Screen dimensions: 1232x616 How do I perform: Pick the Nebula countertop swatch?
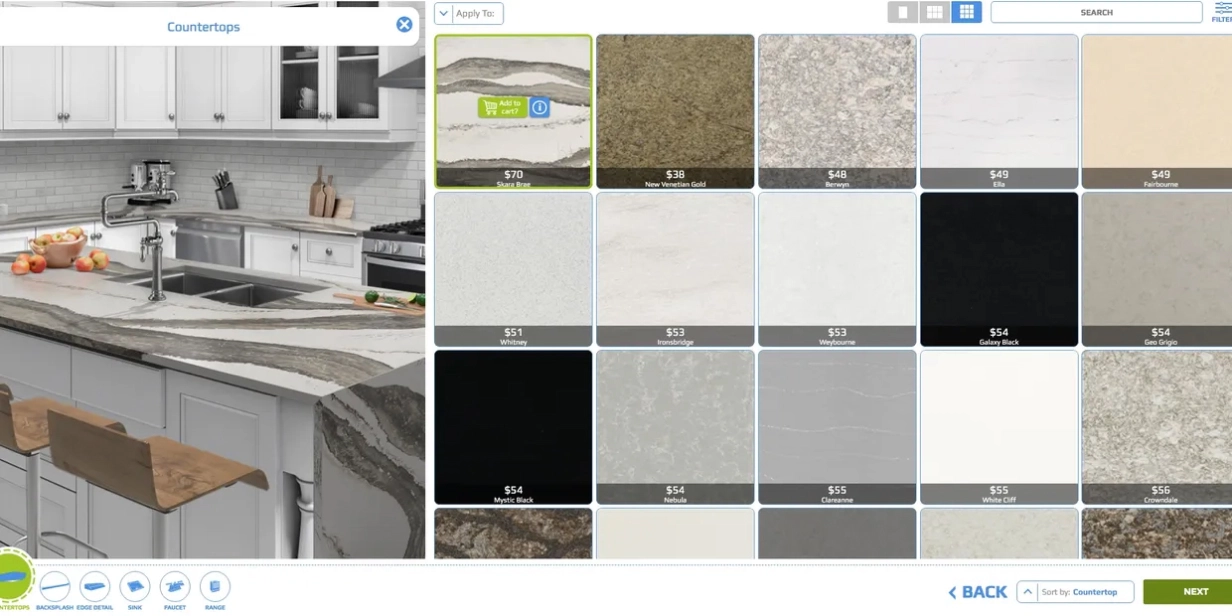pyautogui.click(x=675, y=427)
